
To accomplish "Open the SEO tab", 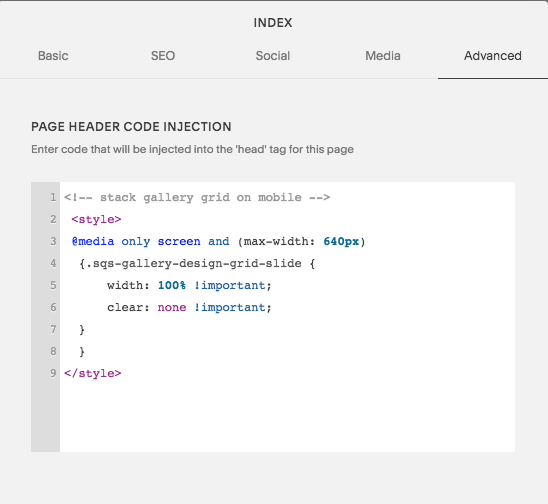I will point(163,56).
